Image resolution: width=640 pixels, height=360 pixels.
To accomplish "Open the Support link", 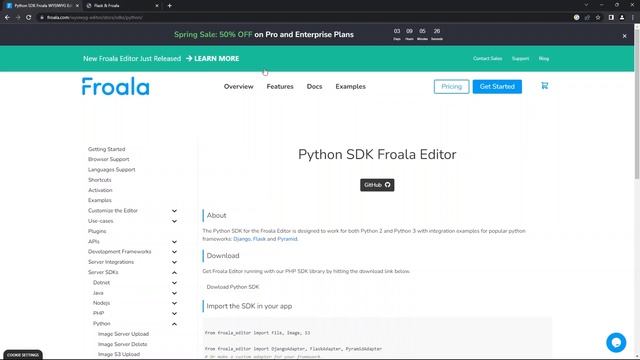I will (x=520, y=59).
